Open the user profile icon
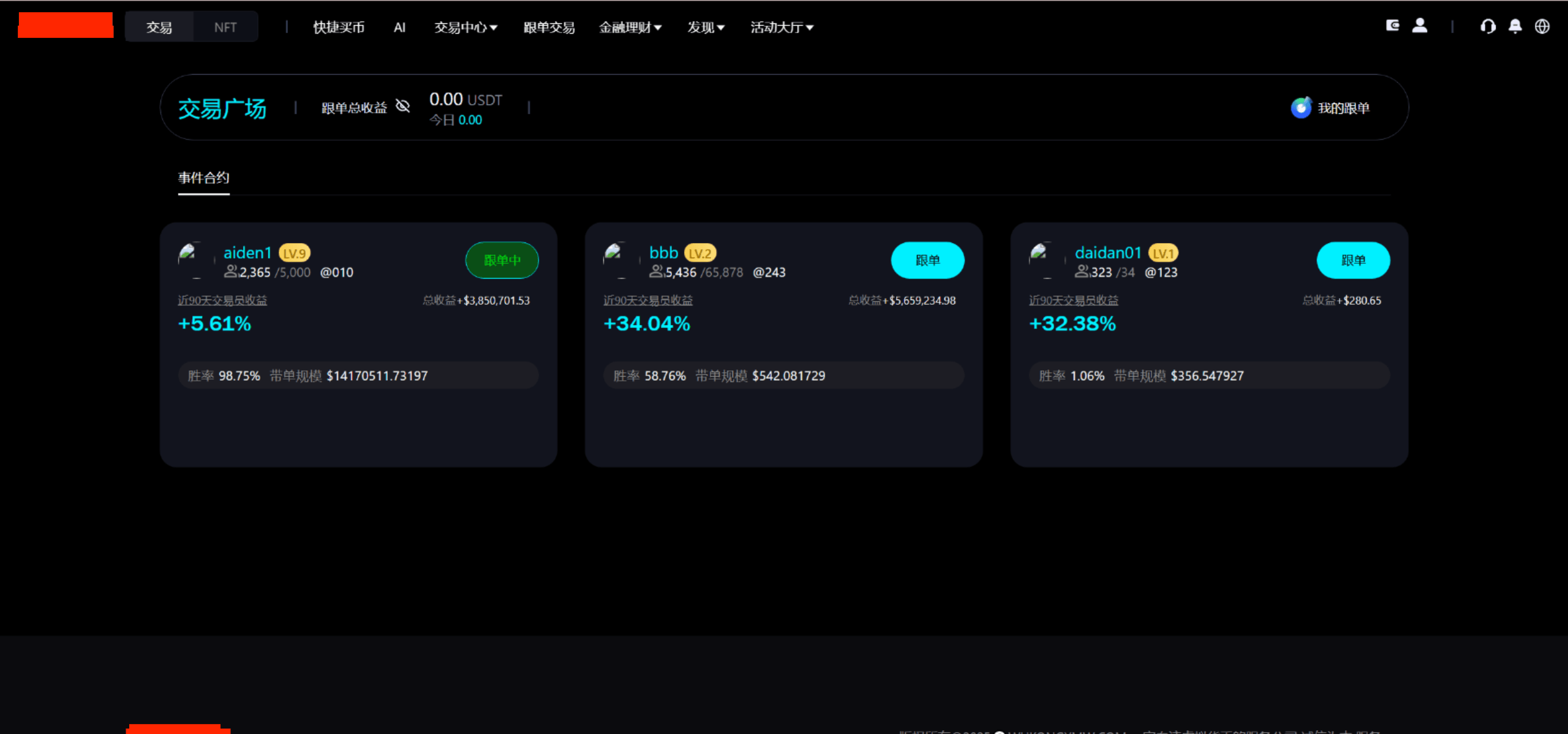 click(x=1421, y=25)
